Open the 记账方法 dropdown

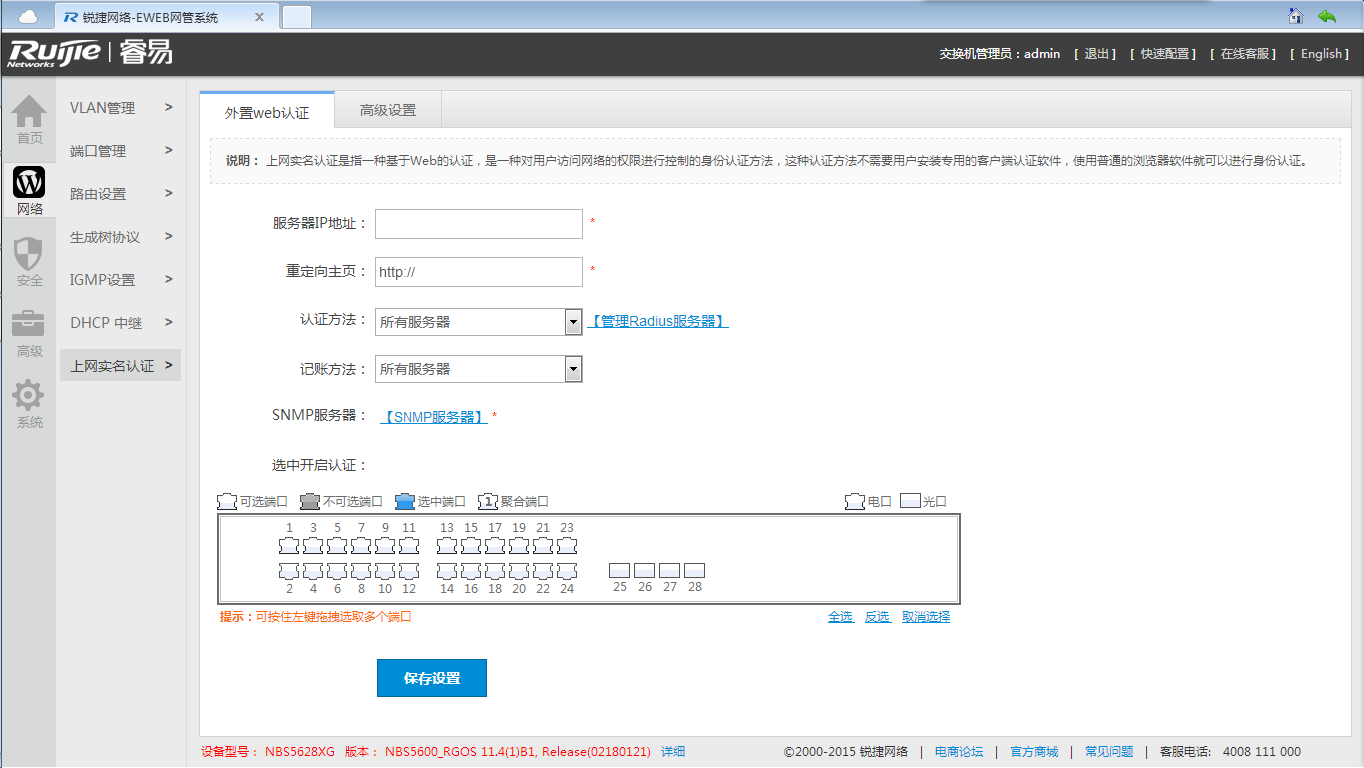479,369
